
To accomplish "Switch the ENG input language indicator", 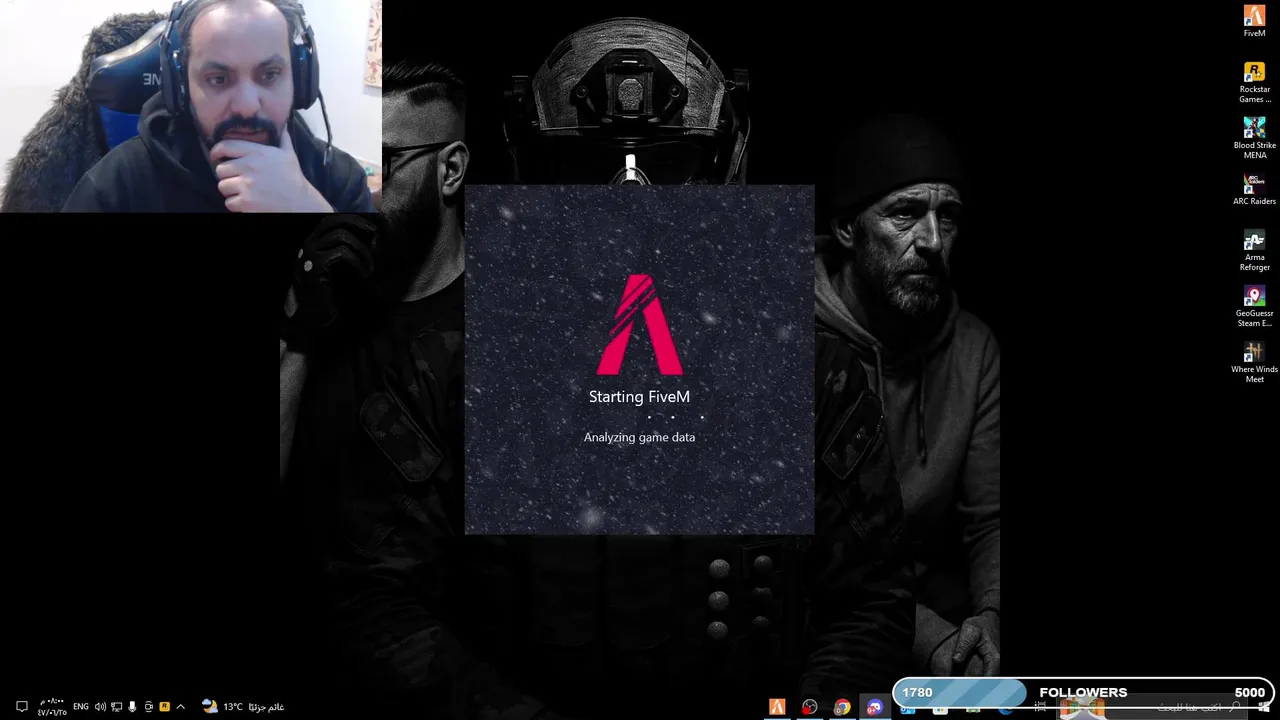I will (x=81, y=707).
